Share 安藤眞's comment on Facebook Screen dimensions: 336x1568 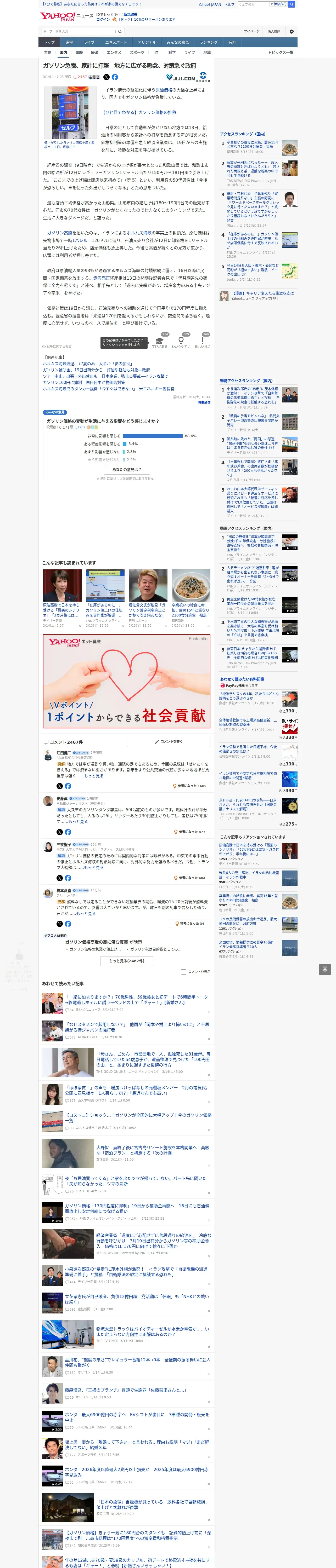68,832
